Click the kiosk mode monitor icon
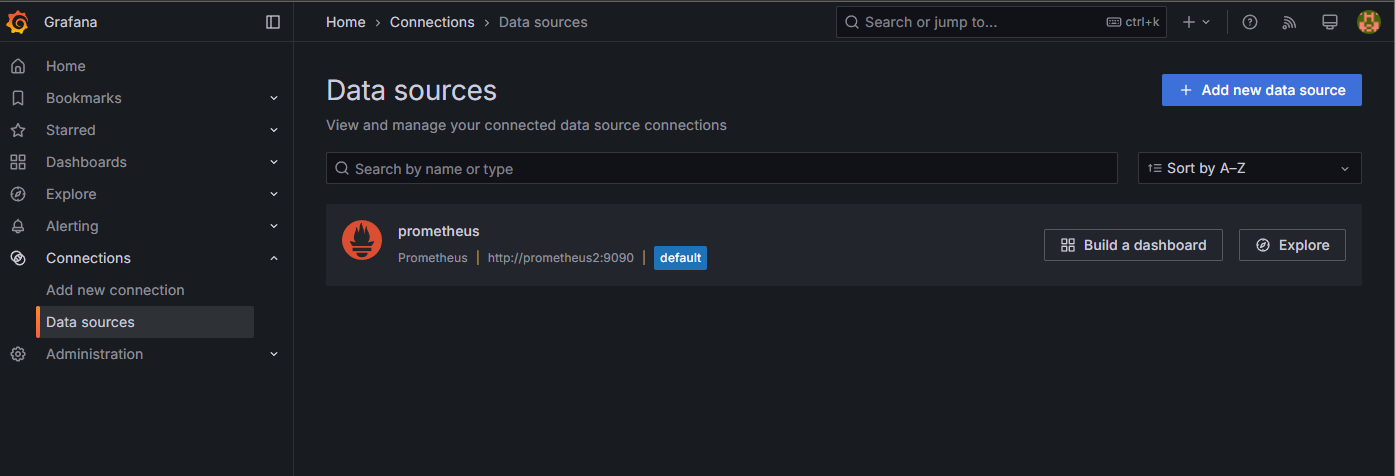The image size is (1396, 476). [x=1329, y=22]
